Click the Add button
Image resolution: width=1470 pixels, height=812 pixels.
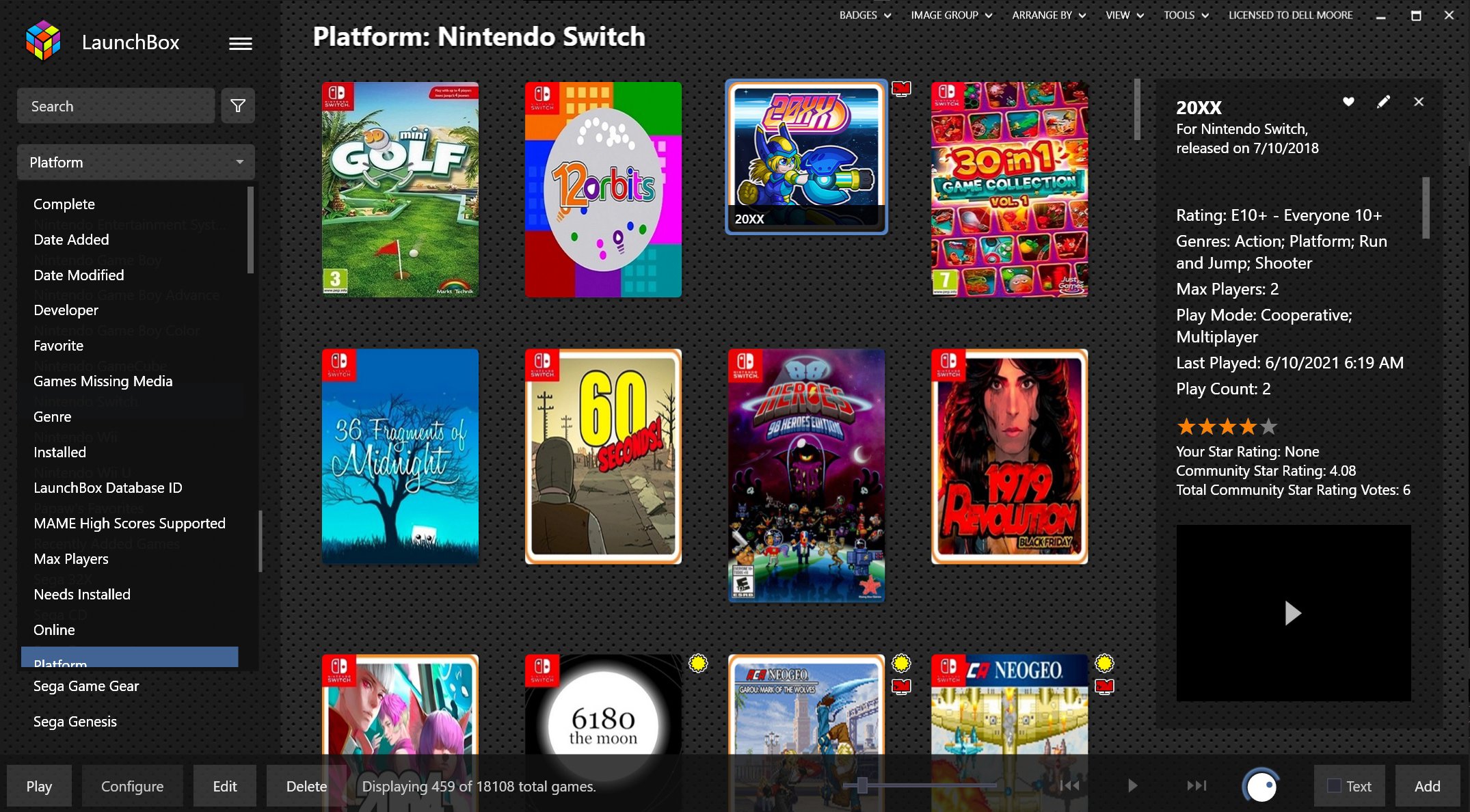coord(1427,786)
